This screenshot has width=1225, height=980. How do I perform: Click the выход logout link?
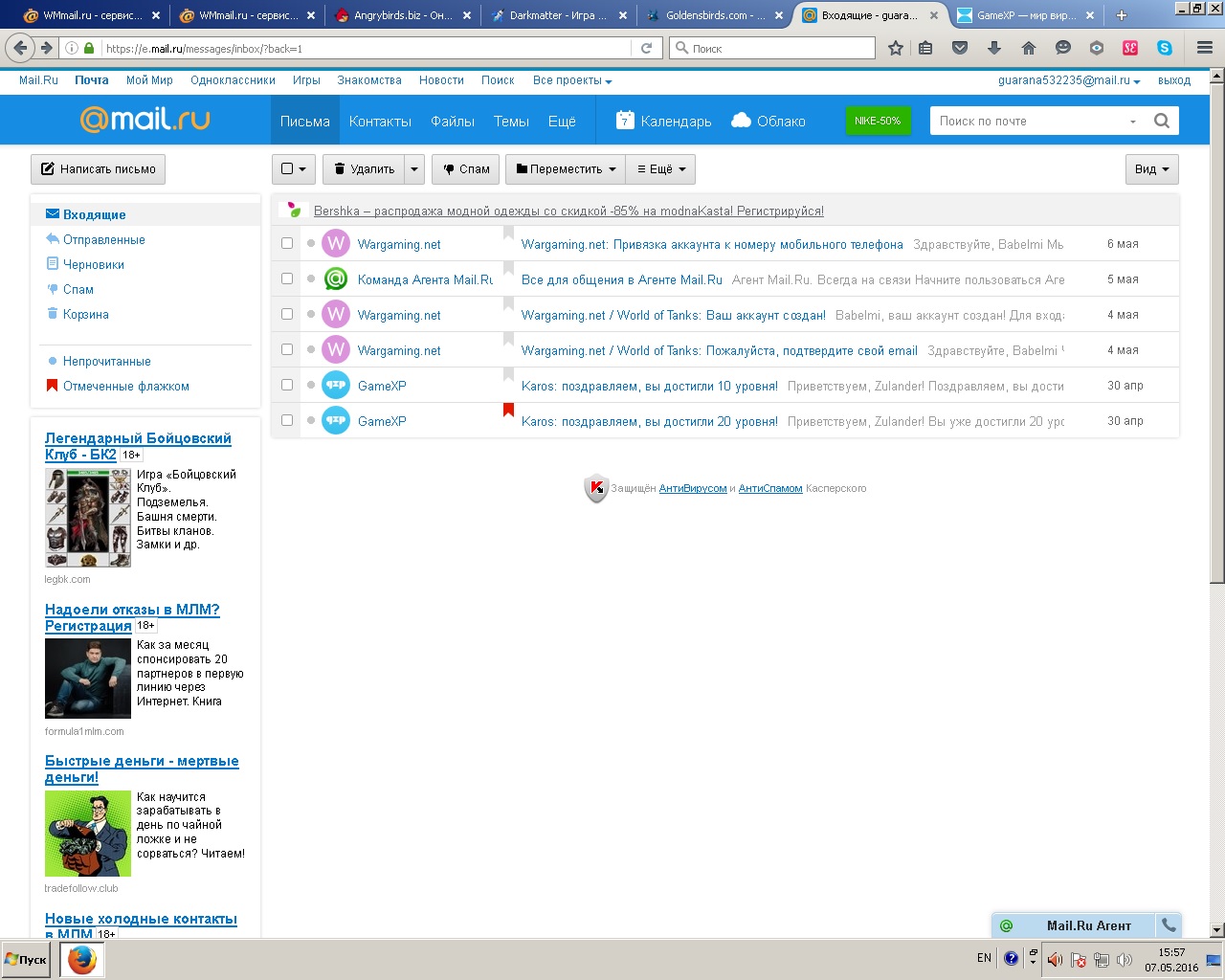tap(1174, 80)
